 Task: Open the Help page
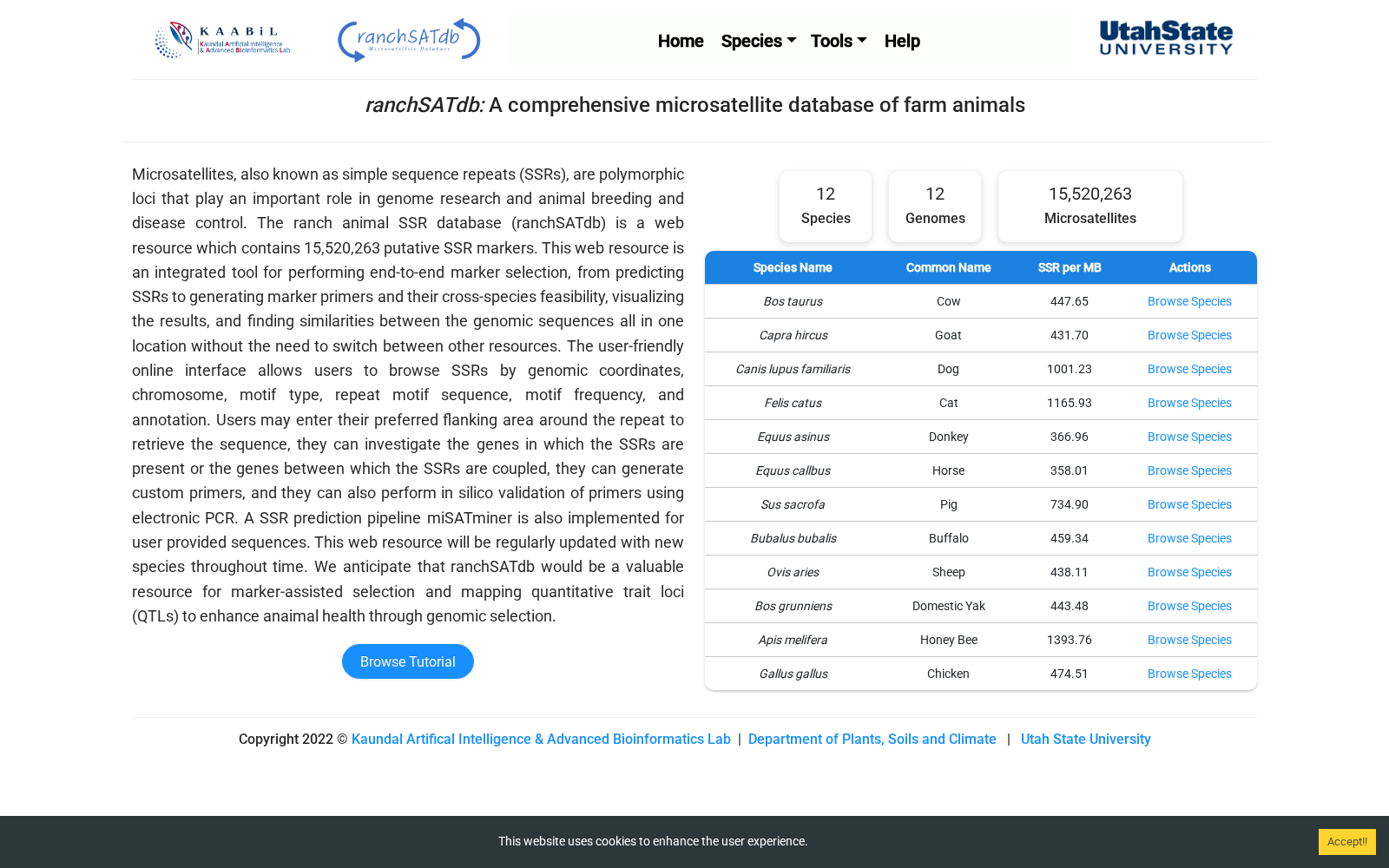point(902,41)
